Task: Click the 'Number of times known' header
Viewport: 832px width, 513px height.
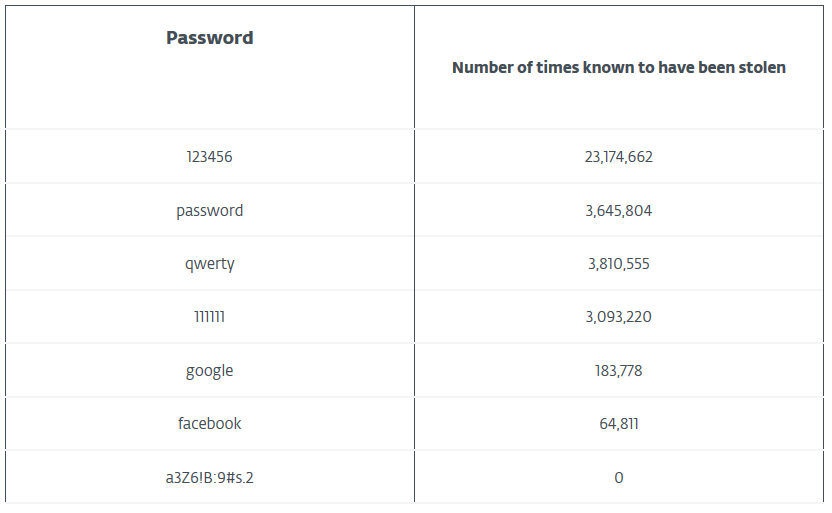Action: point(618,68)
